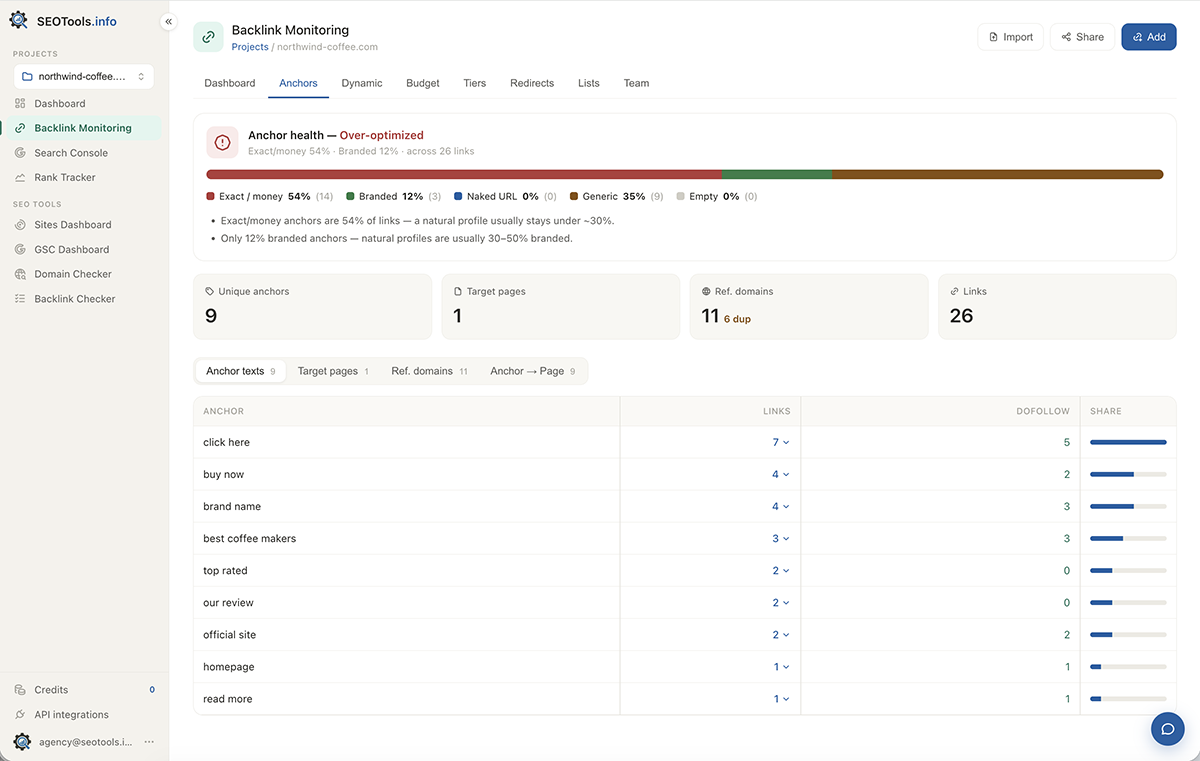Click the Domain Checker icon
Image resolution: width=1200 pixels, height=761 pixels.
point(20,274)
